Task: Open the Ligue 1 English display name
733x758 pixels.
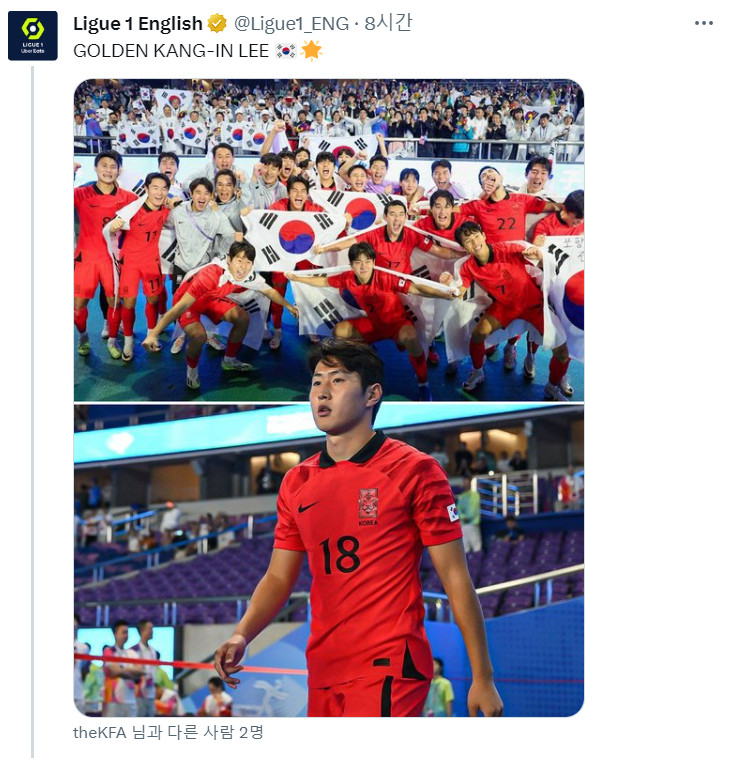Action: (138, 23)
